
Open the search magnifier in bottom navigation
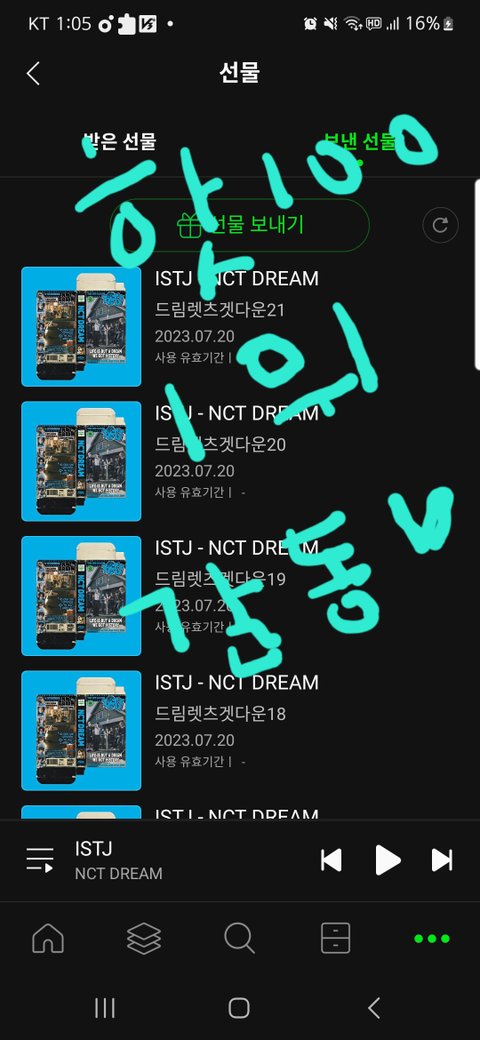pos(239,938)
